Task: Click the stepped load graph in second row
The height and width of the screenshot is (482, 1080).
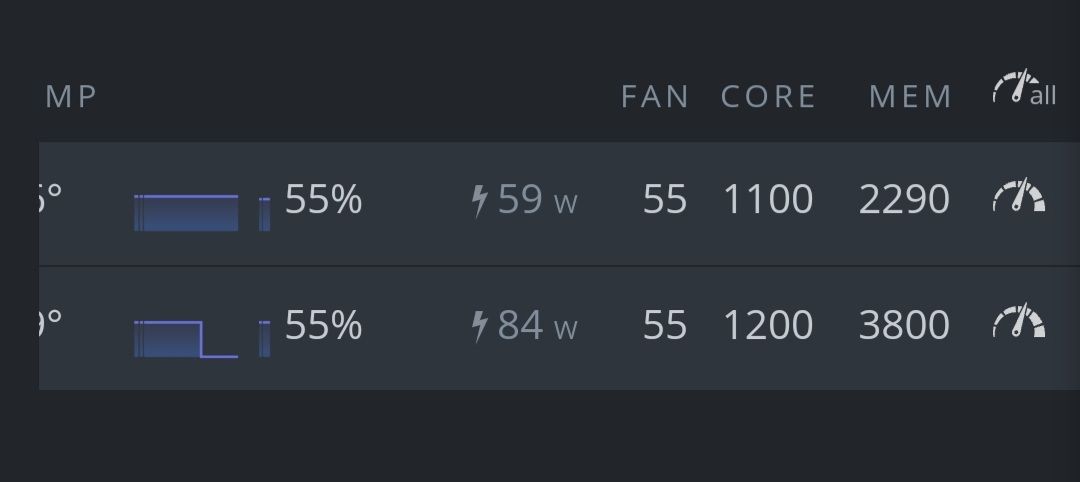Action: 186,339
